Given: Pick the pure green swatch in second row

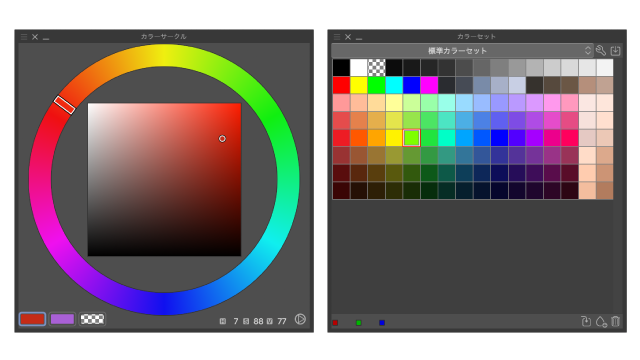Looking at the screenshot, I should [x=376, y=85].
